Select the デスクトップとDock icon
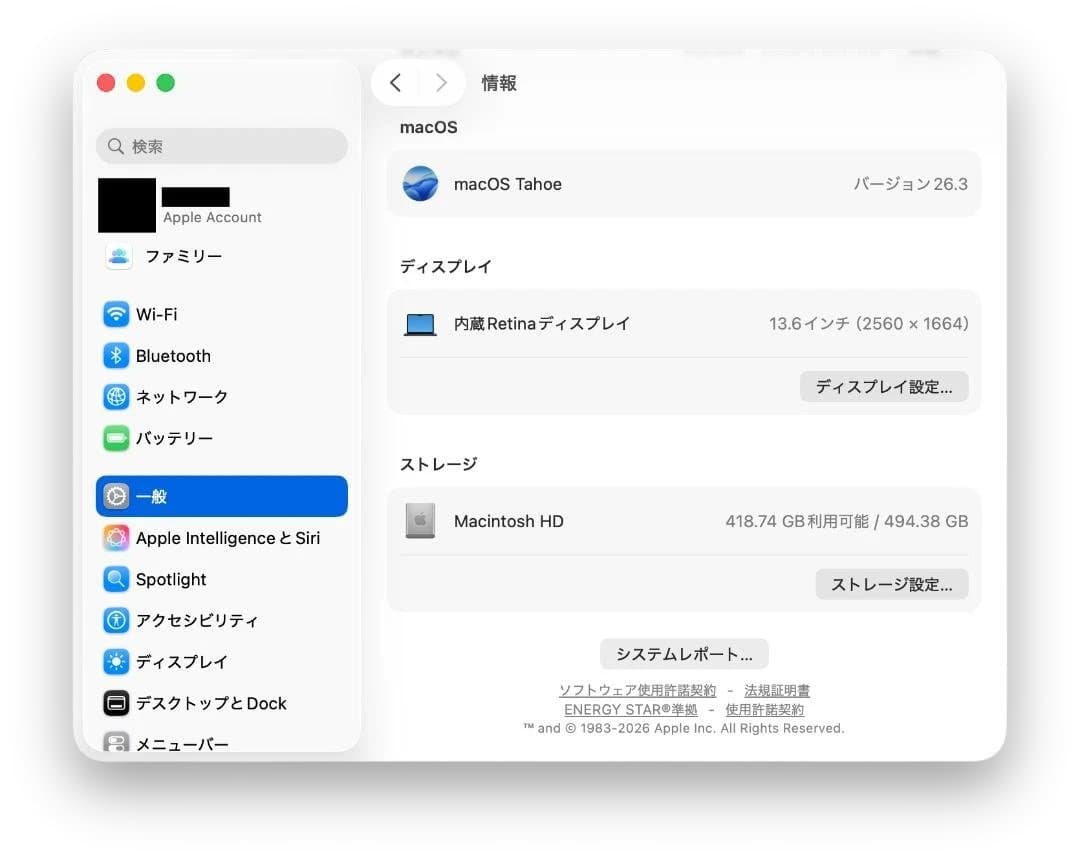1080x858 pixels. click(x=117, y=703)
